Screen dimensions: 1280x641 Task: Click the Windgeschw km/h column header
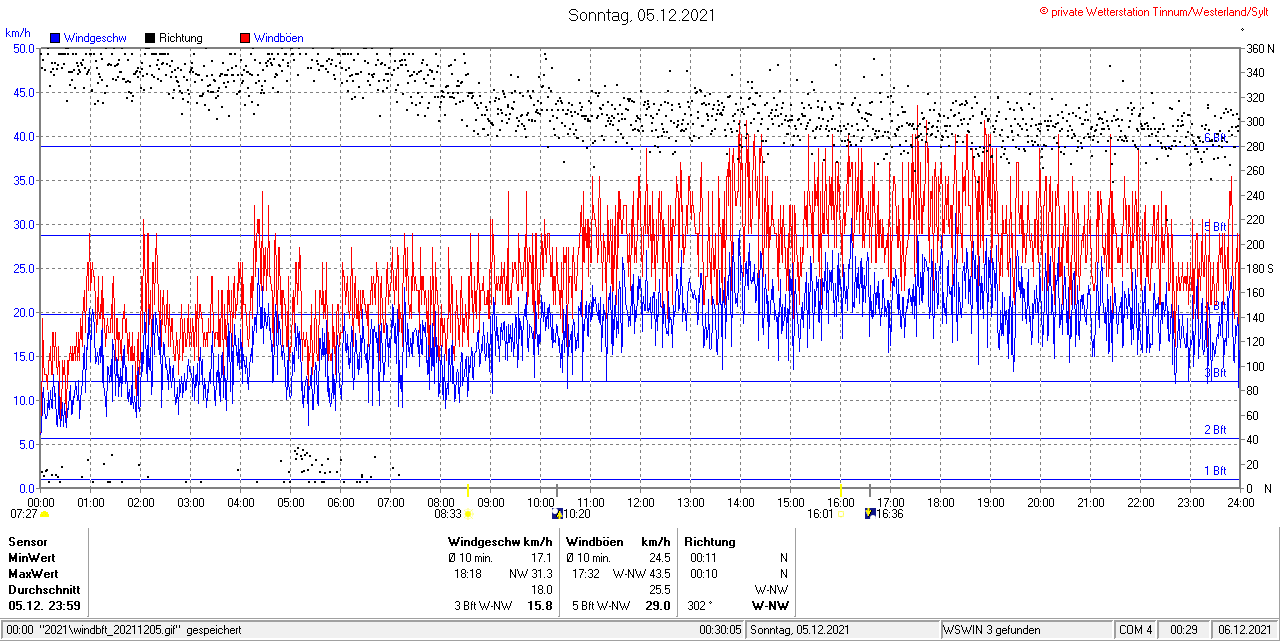(x=500, y=541)
